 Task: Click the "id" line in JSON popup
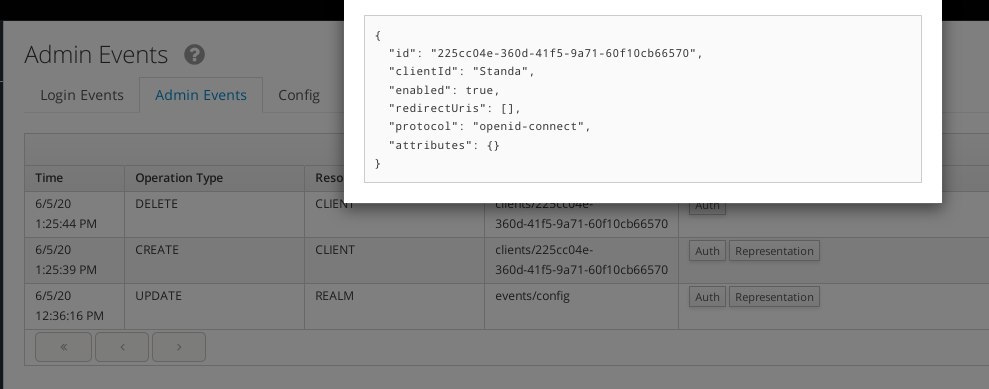[x=546, y=54]
